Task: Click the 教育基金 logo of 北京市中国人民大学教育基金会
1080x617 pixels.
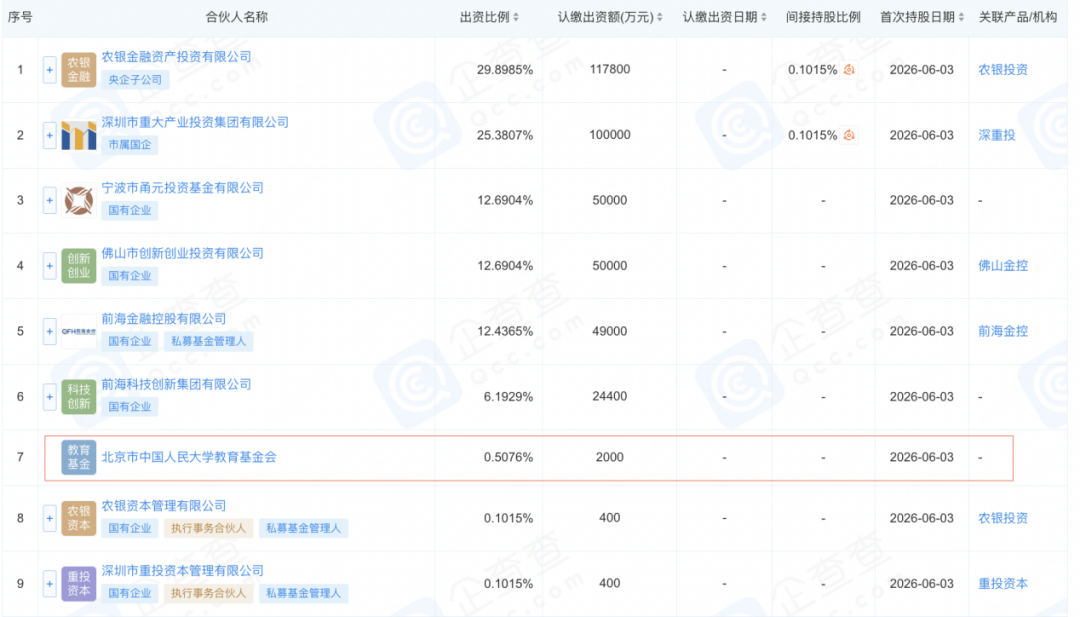Action: click(x=79, y=457)
